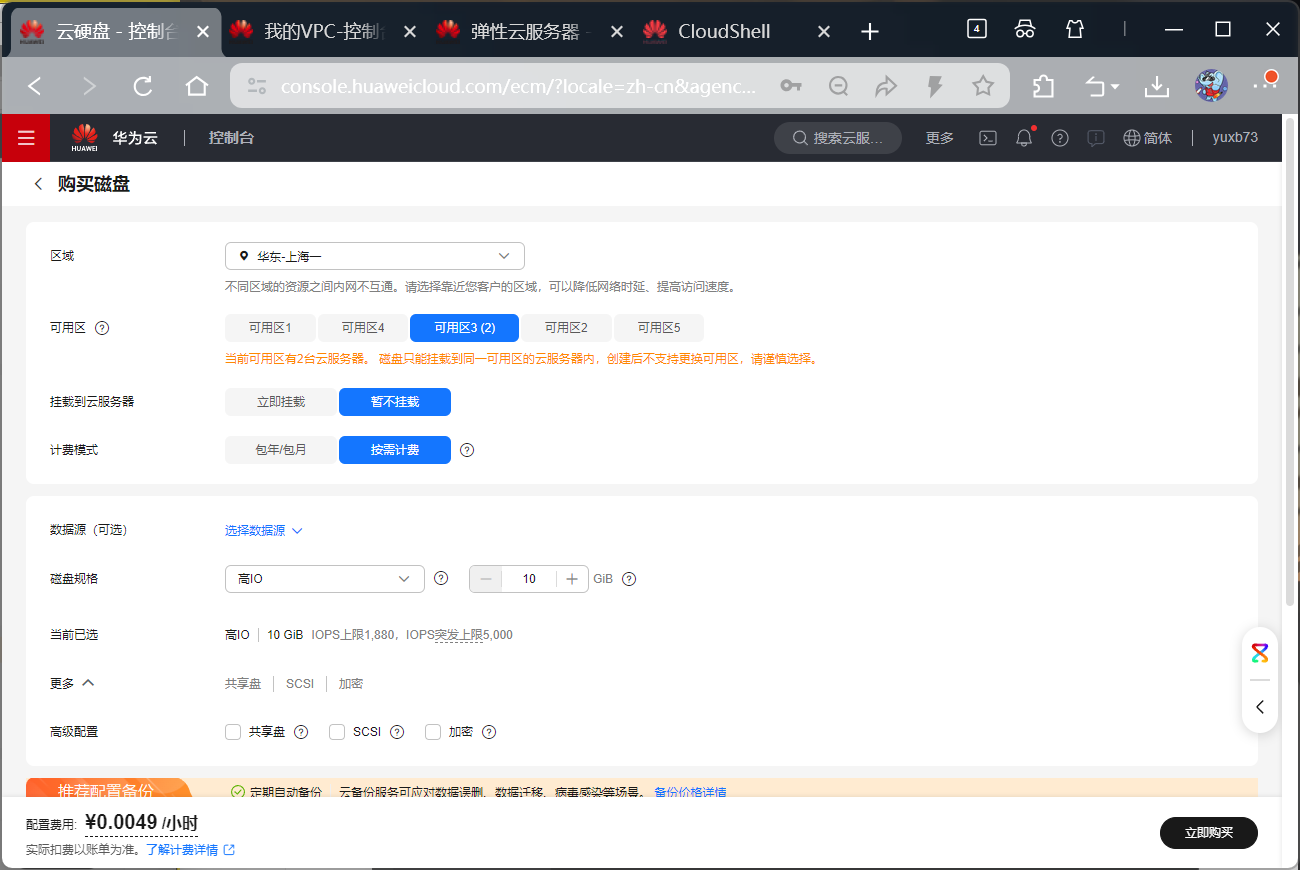Check the 共享盘 checkbox
This screenshot has width=1300, height=870.
point(233,732)
